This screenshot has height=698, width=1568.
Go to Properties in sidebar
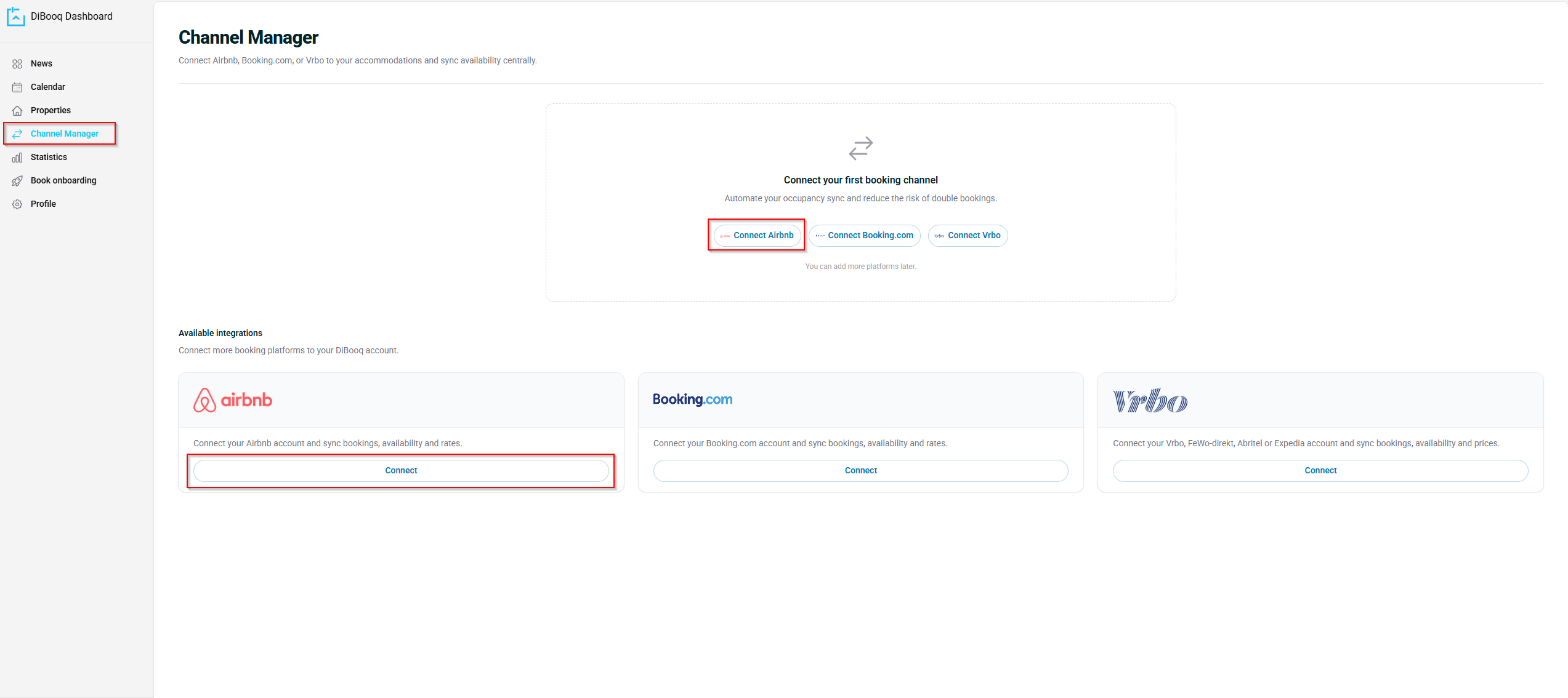pos(51,111)
